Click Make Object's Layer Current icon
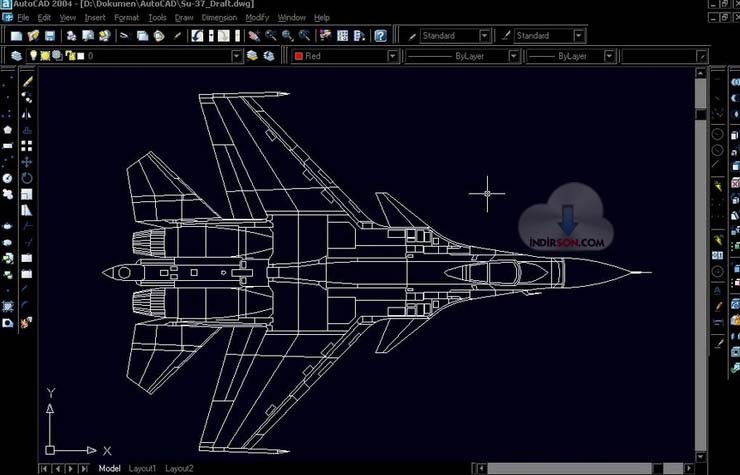The image size is (740, 475). [252, 56]
